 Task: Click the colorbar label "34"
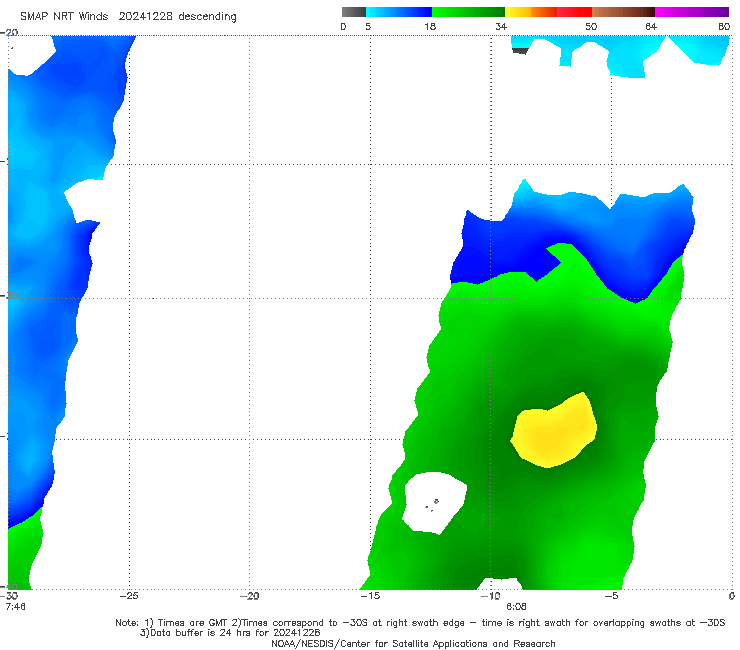pos(501,26)
